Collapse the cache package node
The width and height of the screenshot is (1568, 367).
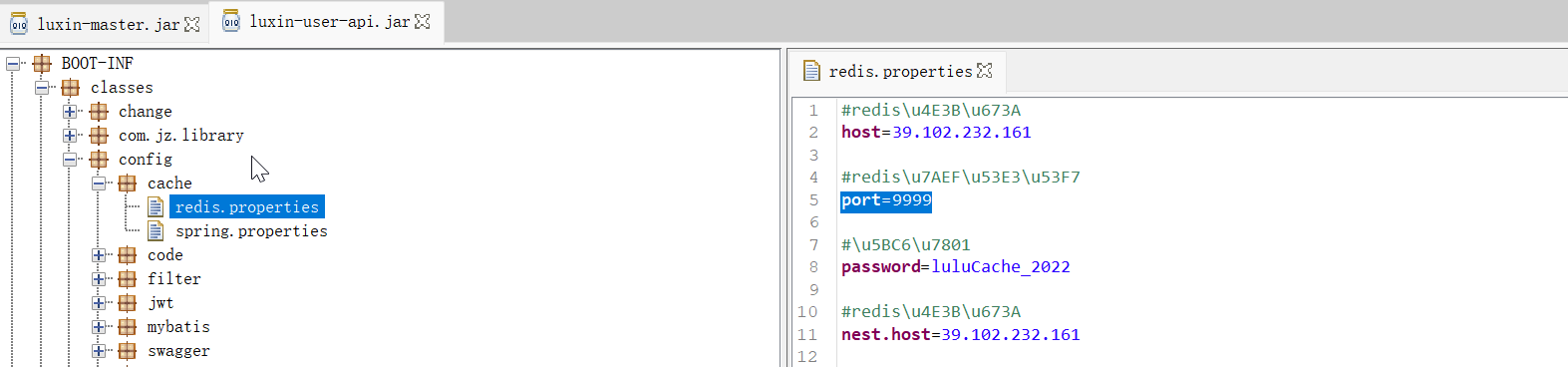(99, 183)
